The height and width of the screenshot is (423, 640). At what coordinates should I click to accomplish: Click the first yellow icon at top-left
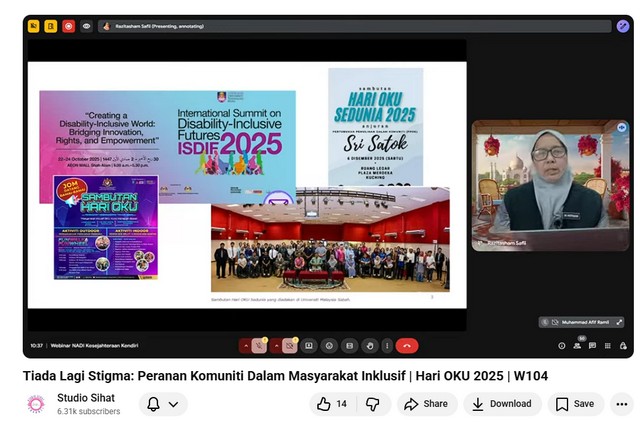[34, 26]
